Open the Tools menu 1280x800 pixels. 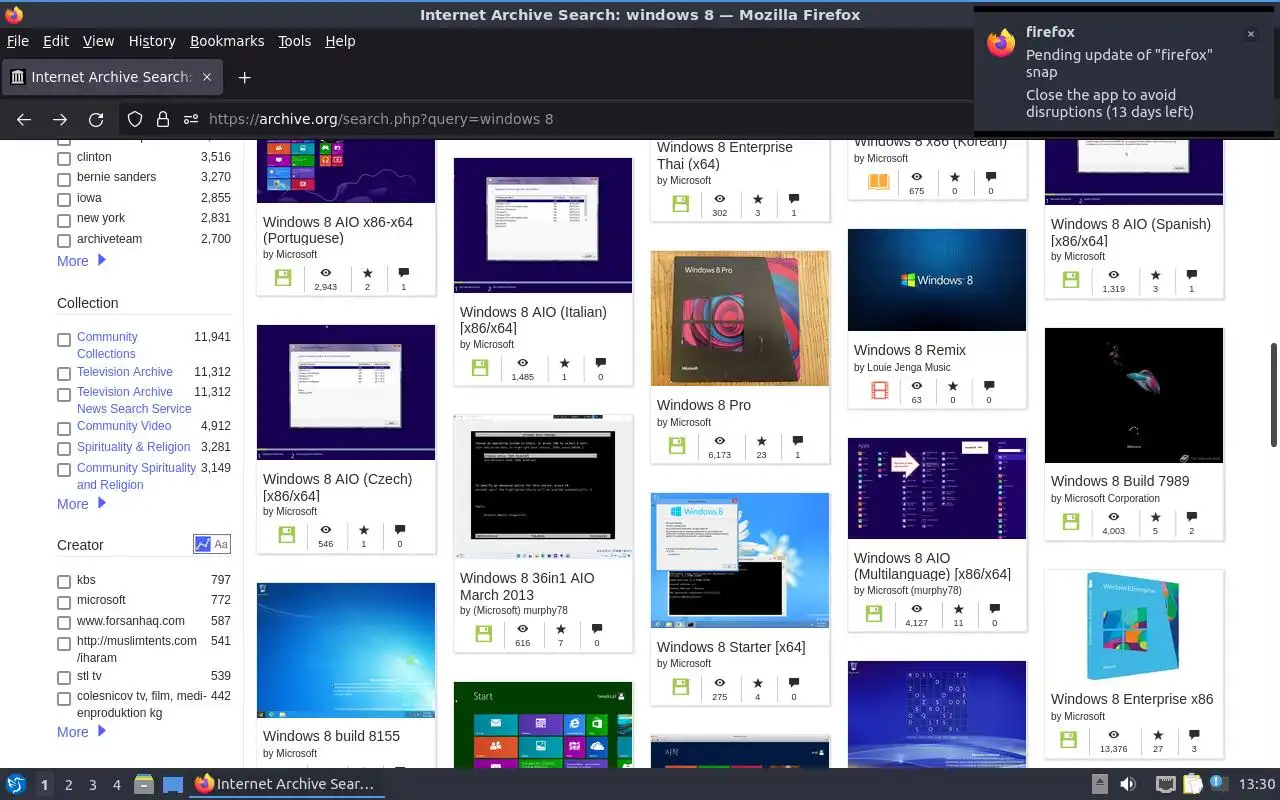coord(295,41)
